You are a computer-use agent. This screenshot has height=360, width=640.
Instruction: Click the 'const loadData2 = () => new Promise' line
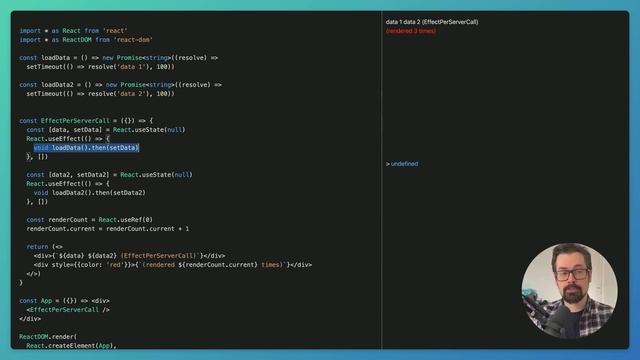click(x=120, y=84)
